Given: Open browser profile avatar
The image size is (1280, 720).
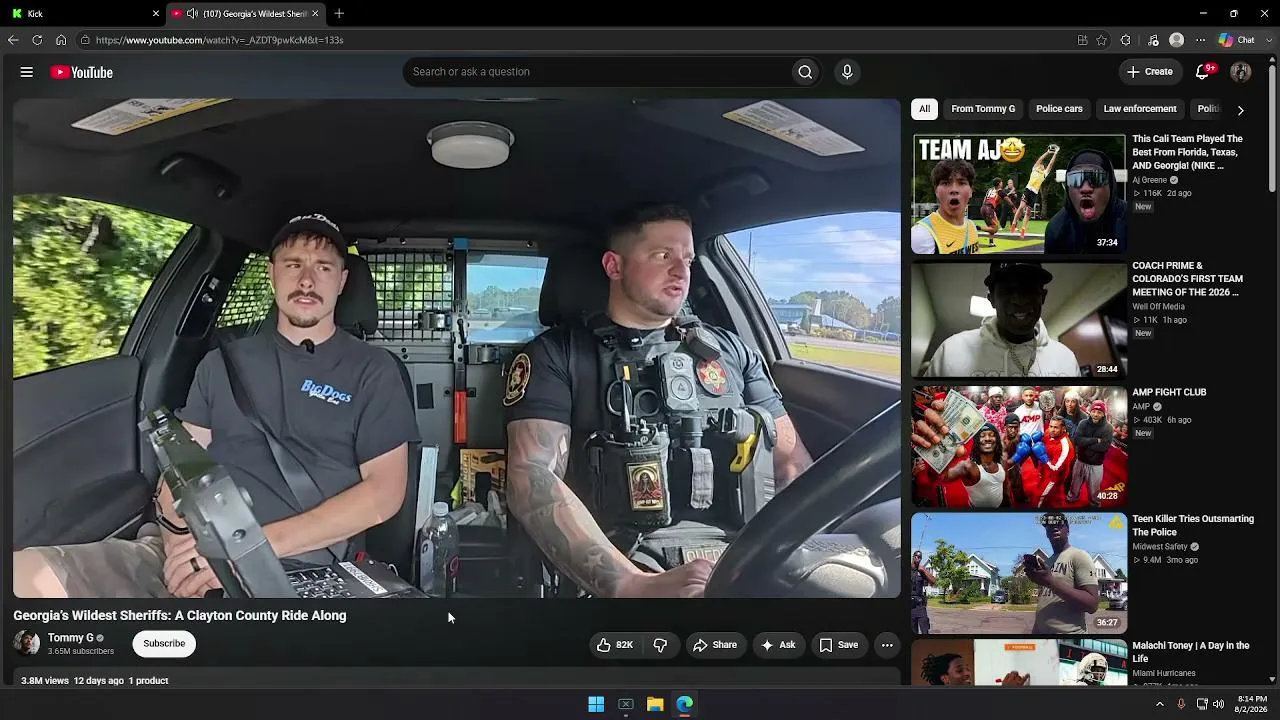Looking at the screenshot, I should click(1177, 40).
